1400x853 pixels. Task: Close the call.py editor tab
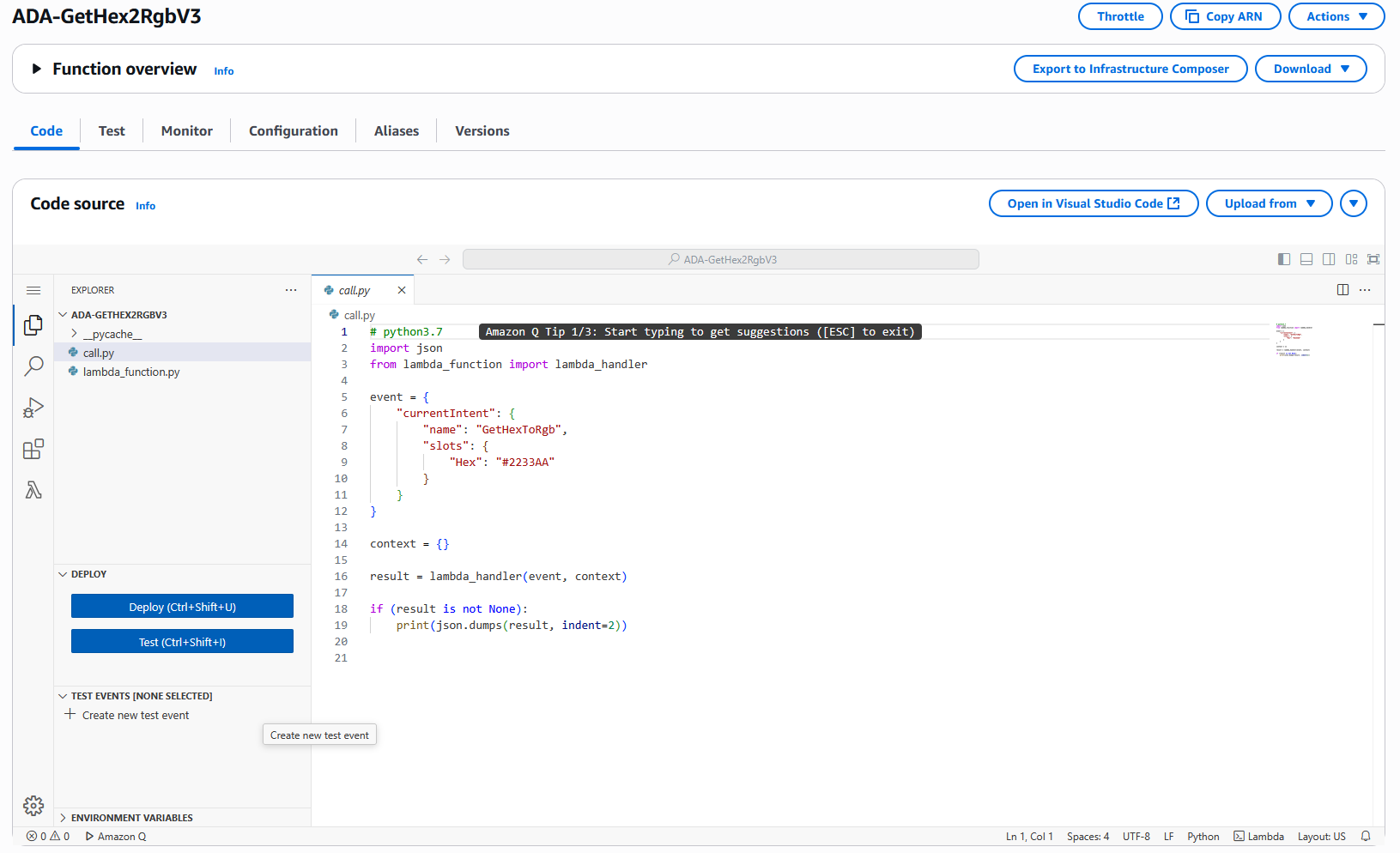[x=401, y=290]
